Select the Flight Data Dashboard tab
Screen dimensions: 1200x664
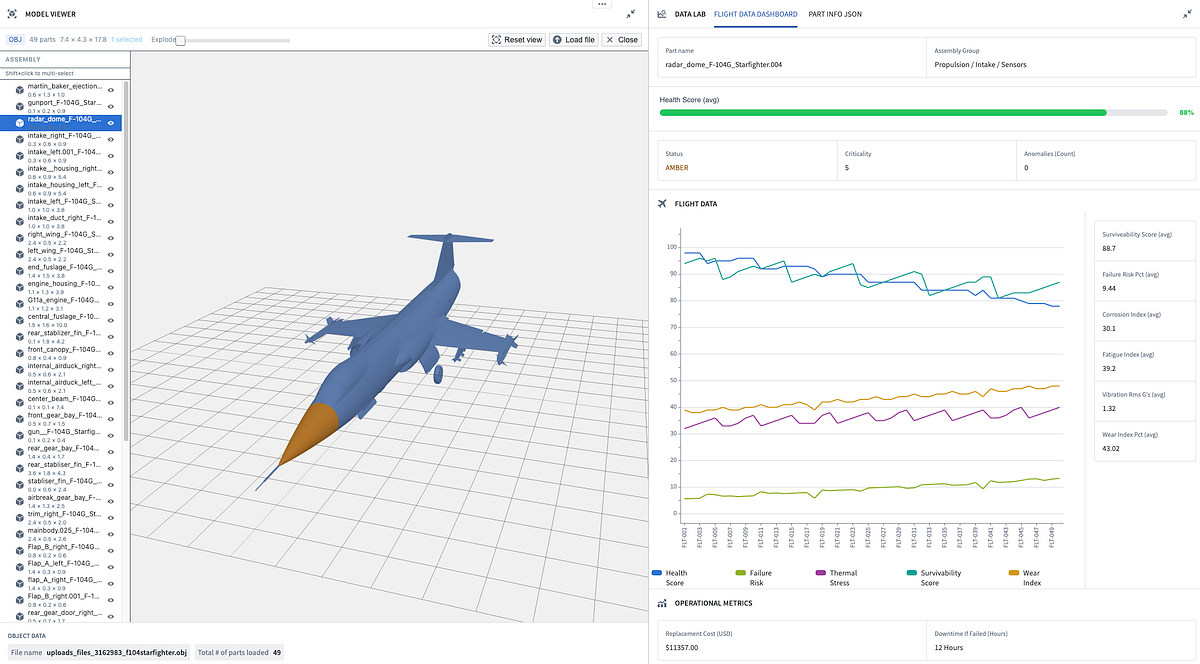tap(755, 14)
